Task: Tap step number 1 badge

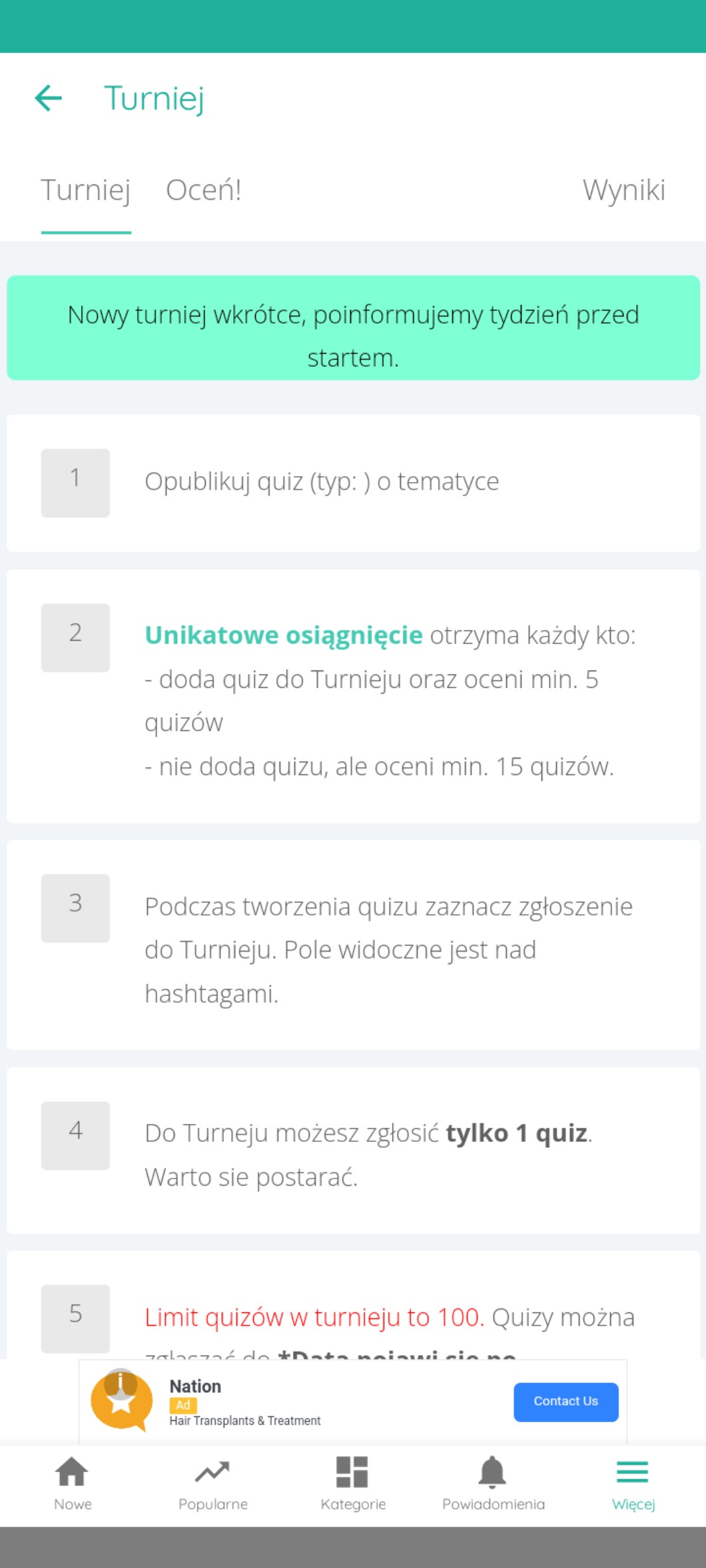Action: 75,483
